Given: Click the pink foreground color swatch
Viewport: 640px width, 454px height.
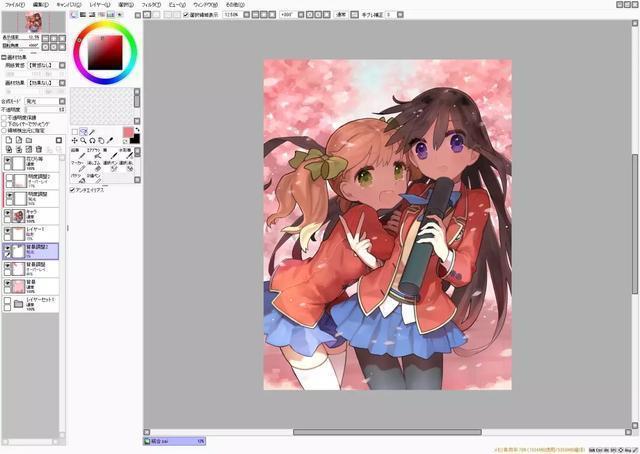Looking at the screenshot, I should (x=128, y=132).
